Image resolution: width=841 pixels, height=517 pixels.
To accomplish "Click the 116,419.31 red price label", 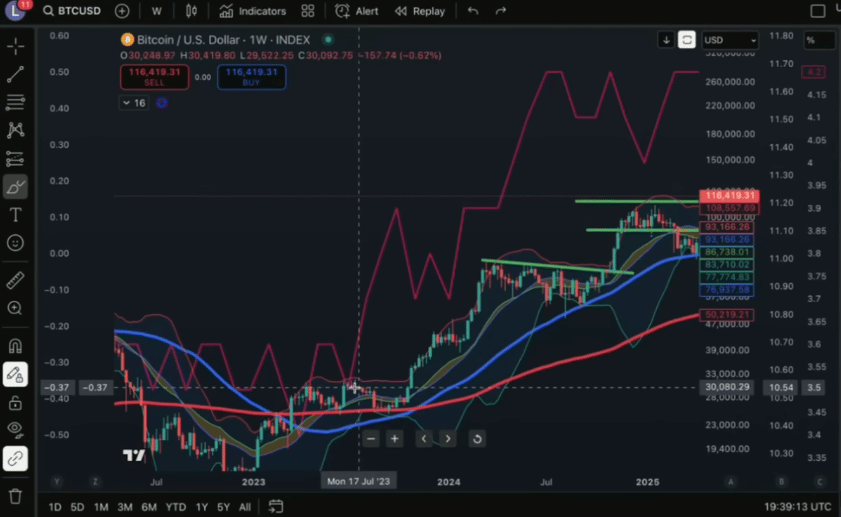I will click(729, 195).
